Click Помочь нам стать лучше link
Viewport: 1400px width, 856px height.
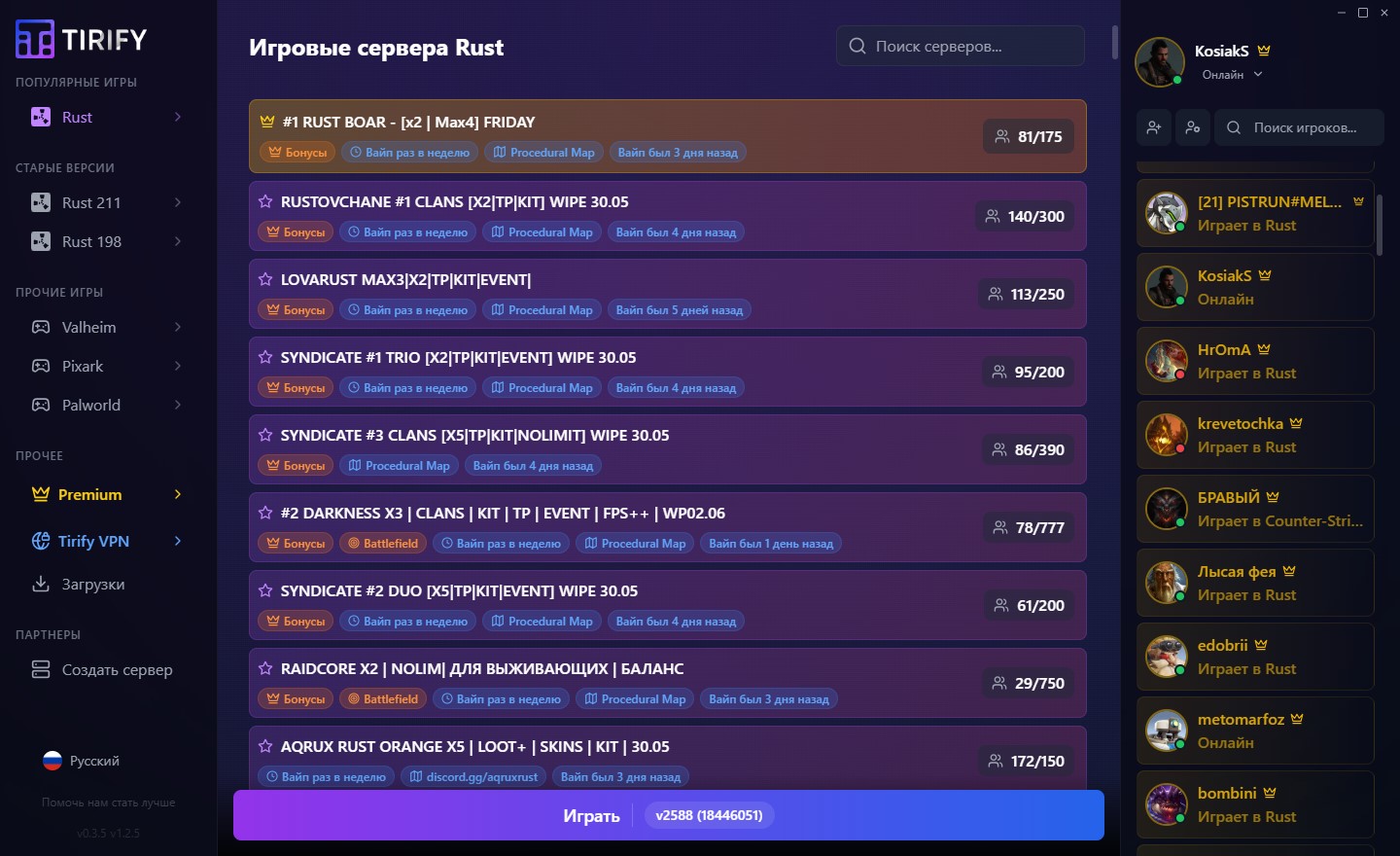coord(108,802)
